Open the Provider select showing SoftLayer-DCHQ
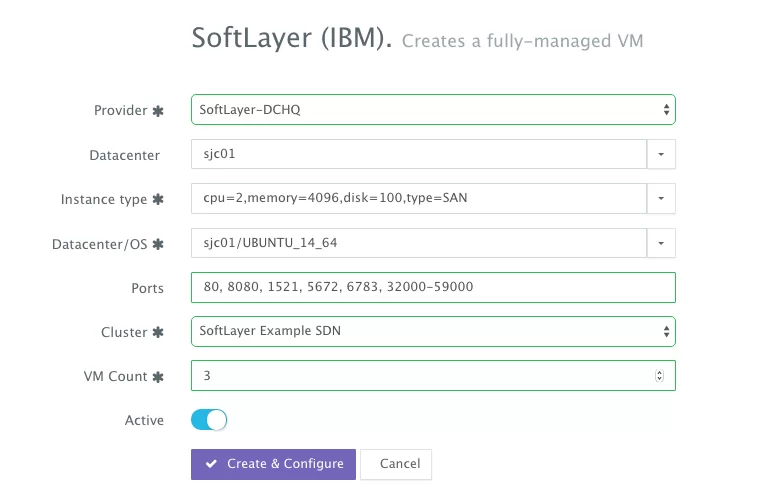The width and height of the screenshot is (767, 500). tap(433, 110)
